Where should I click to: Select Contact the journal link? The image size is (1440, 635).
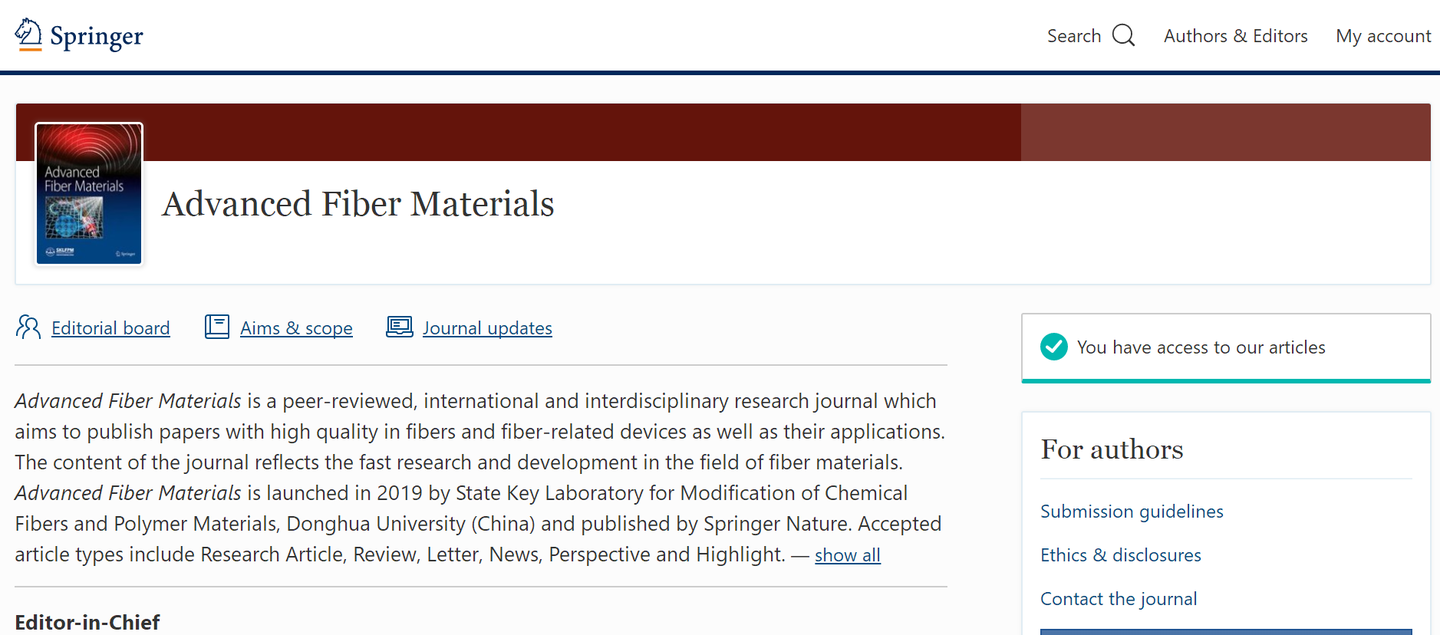pos(1118,599)
